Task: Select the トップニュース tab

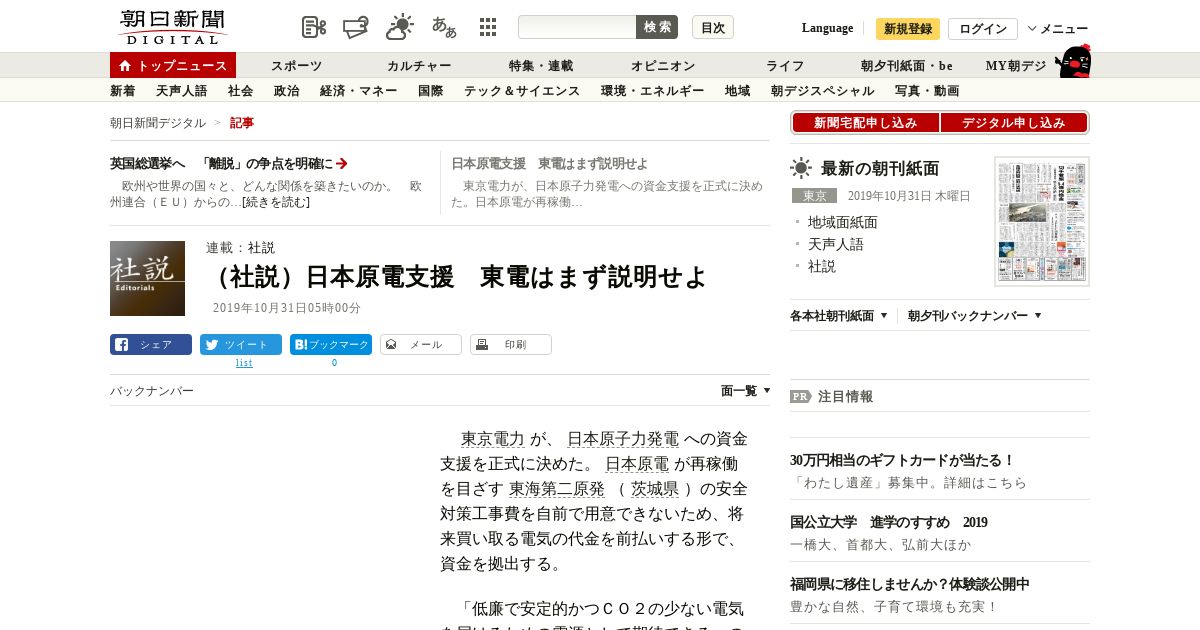Action: [173, 65]
